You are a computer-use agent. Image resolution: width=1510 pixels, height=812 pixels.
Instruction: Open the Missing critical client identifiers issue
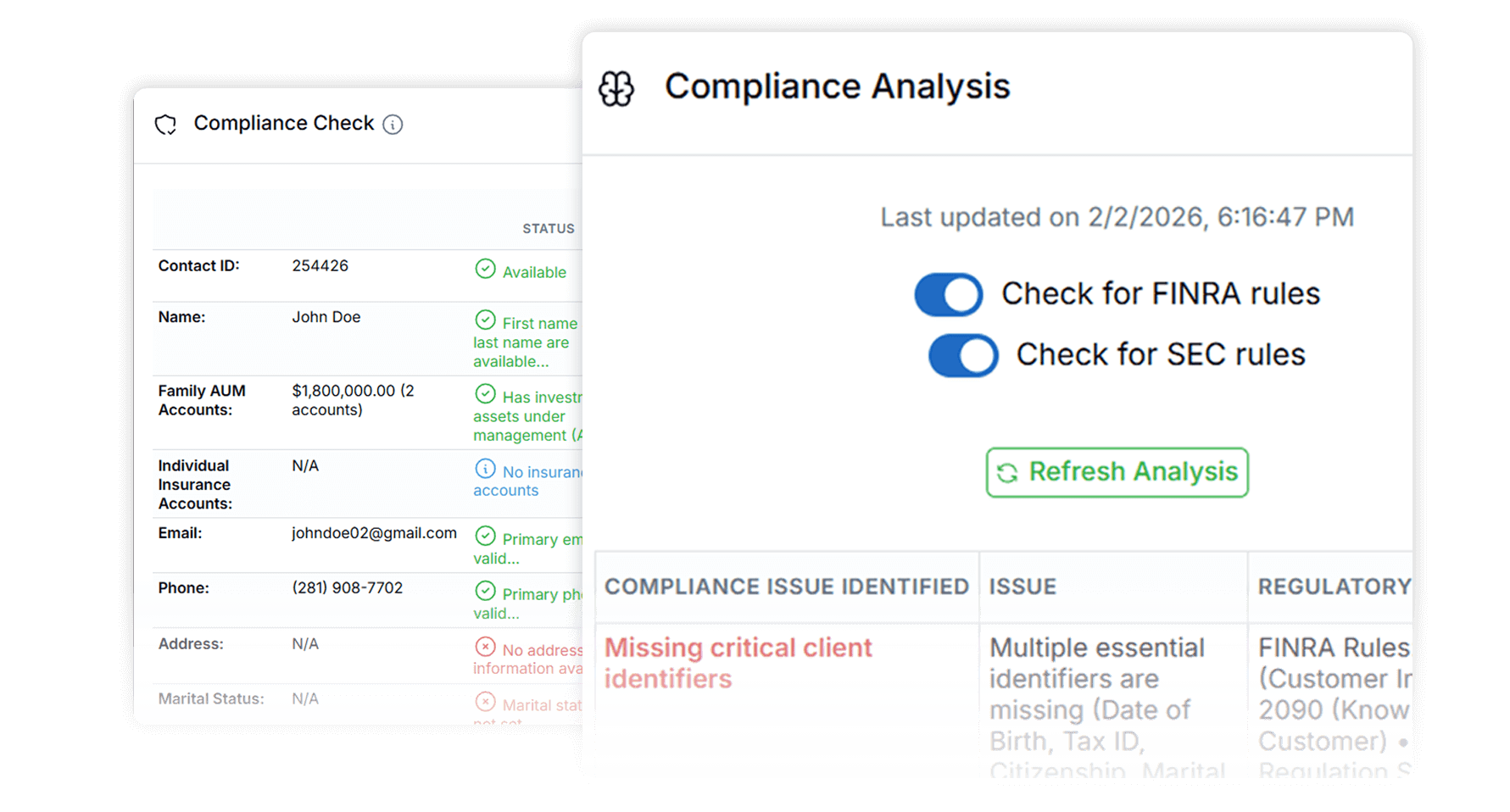click(738, 663)
